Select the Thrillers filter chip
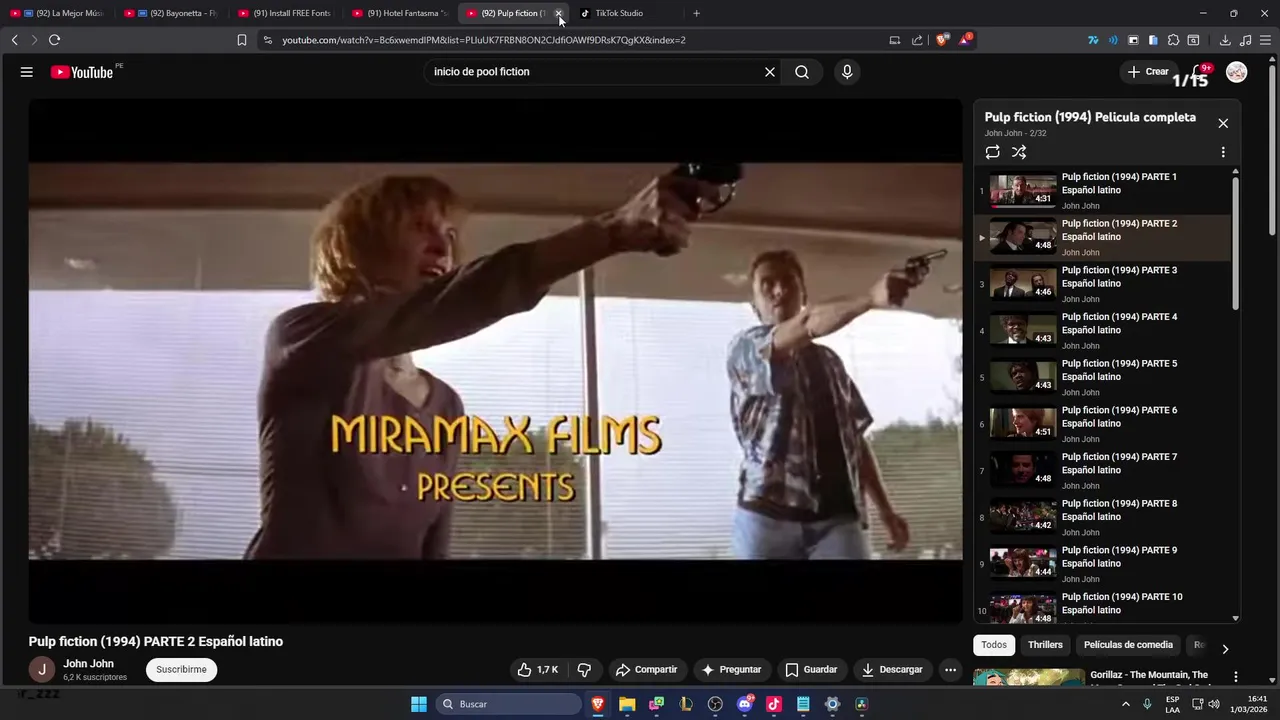This screenshot has height=720, width=1280. click(x=1045, y=645)
